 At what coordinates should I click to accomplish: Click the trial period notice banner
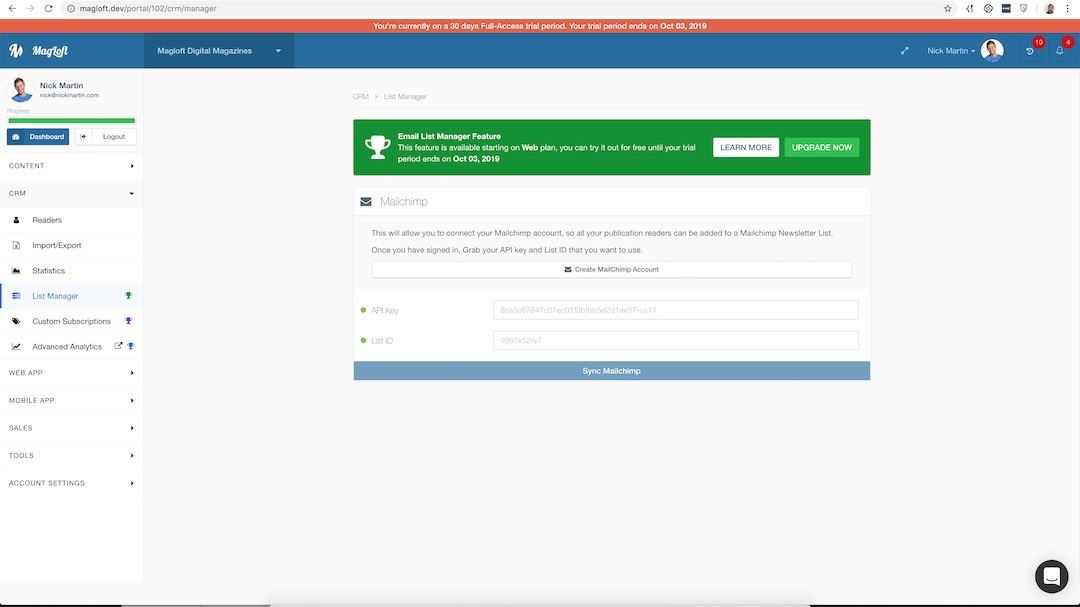coord(540,26)
